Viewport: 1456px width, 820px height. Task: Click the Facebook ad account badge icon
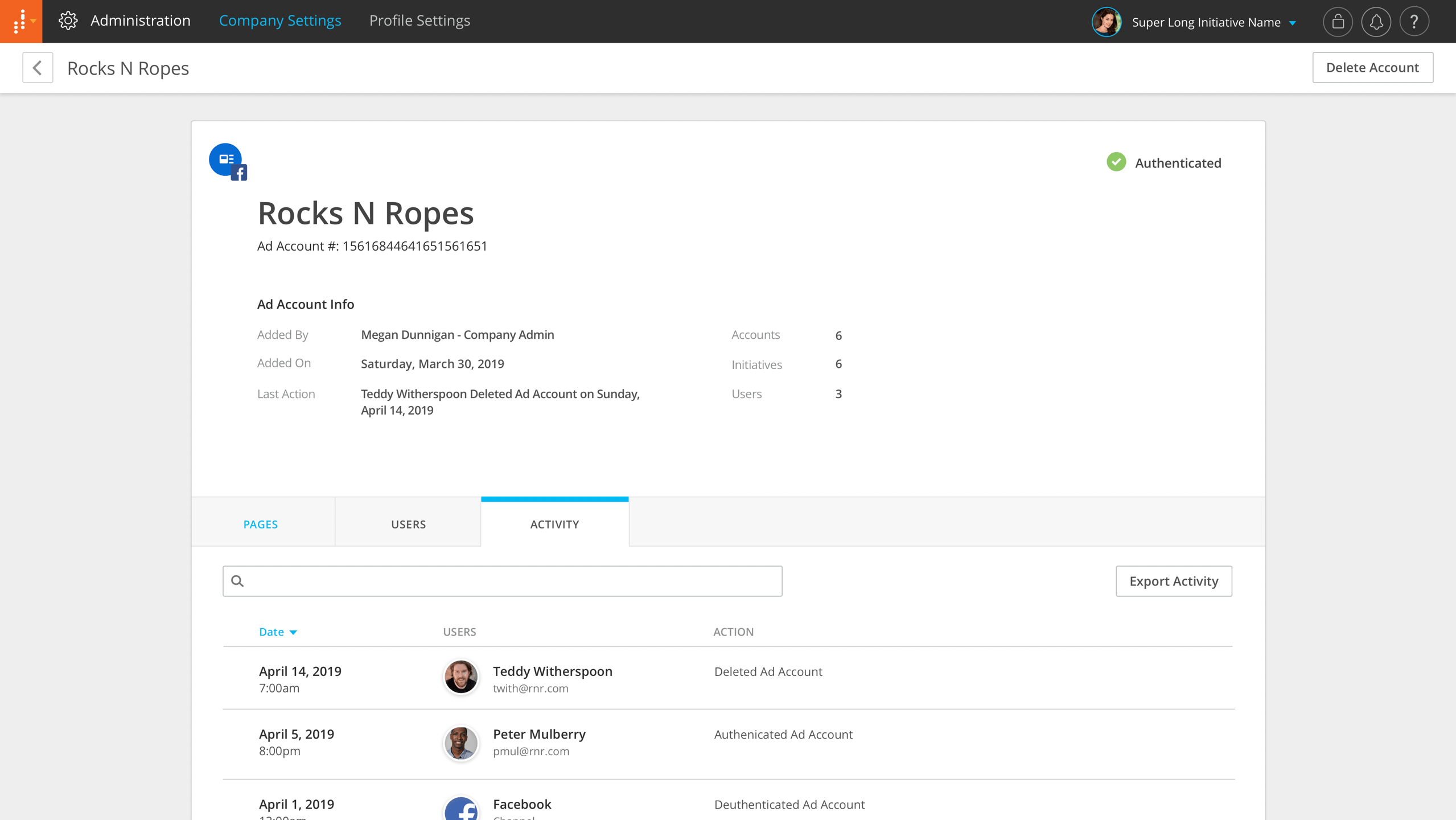click(228, 162)
